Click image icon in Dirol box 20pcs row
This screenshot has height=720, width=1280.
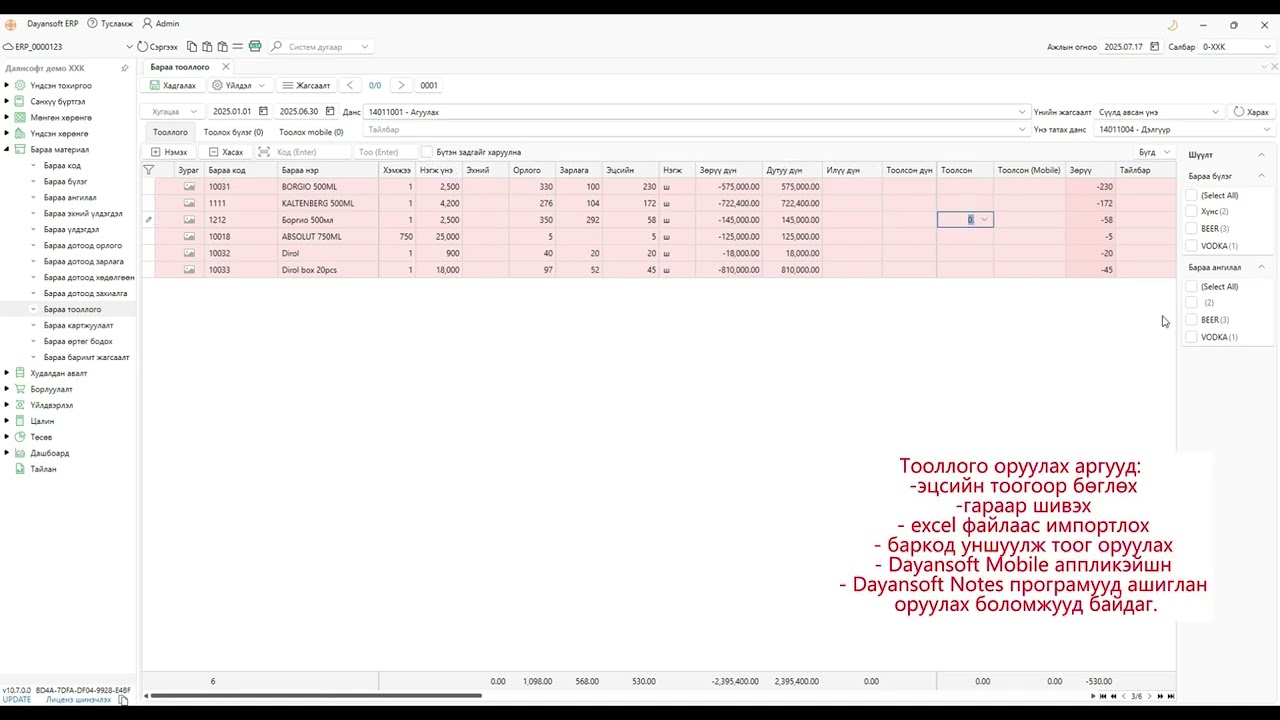pos(189,270)
